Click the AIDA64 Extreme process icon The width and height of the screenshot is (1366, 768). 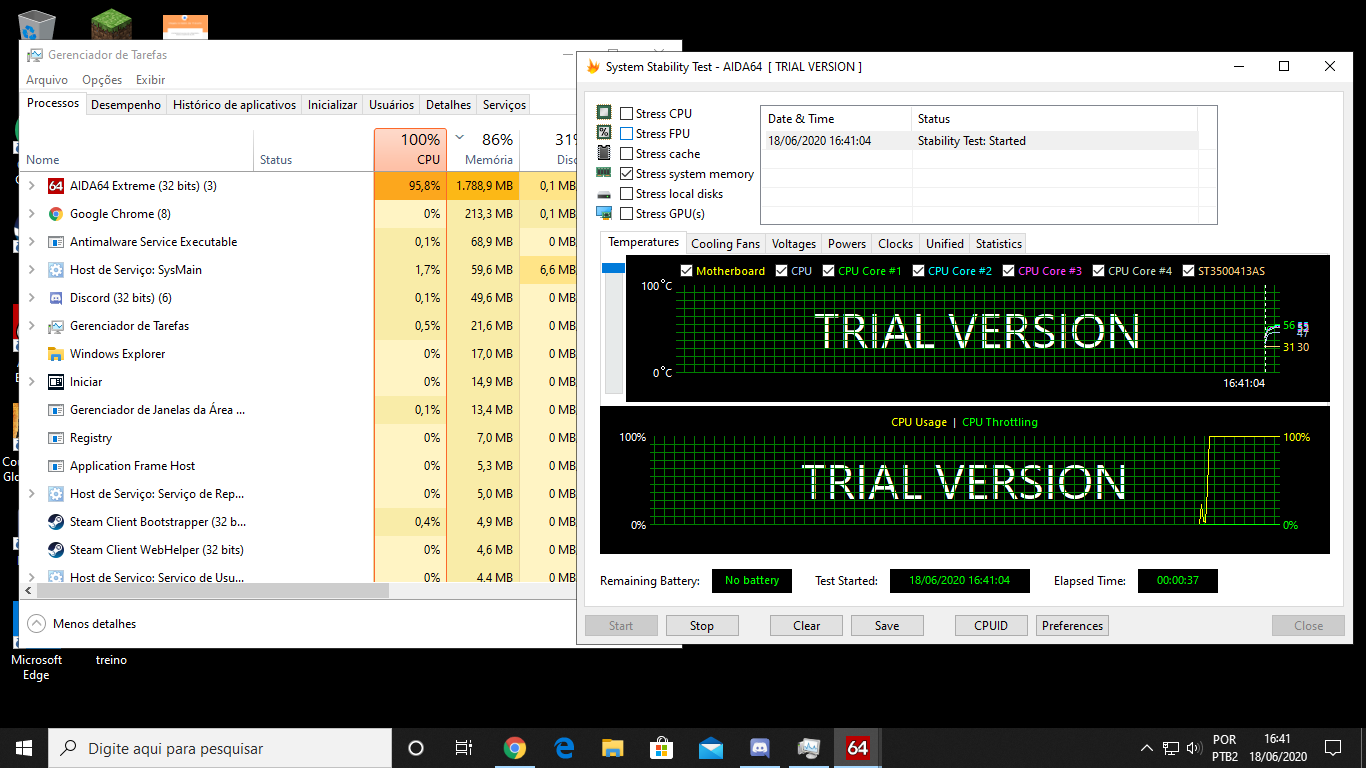[x=56, y=186]
